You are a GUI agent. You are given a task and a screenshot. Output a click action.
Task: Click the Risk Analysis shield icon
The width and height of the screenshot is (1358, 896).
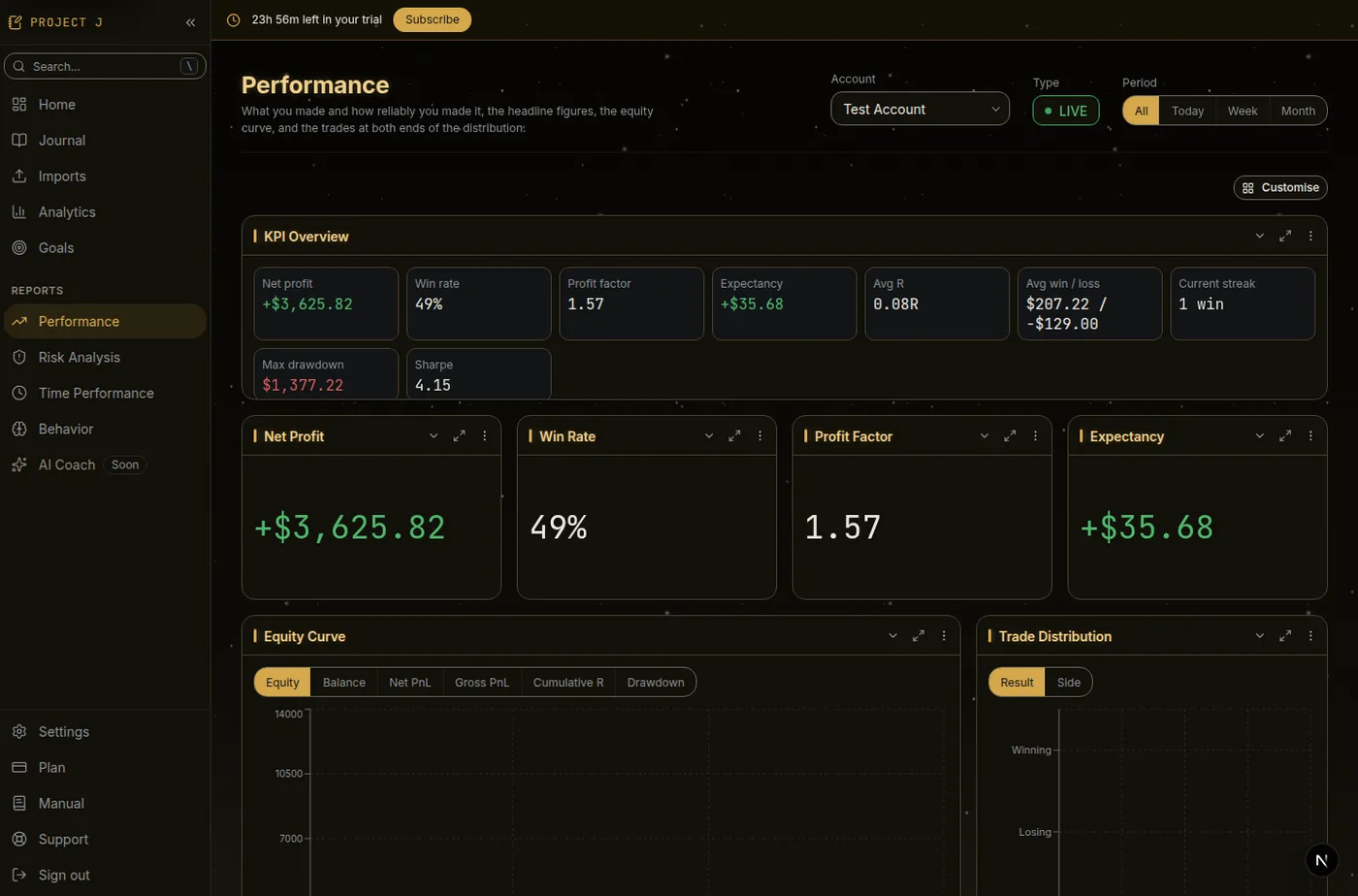[x=19, y=358]
